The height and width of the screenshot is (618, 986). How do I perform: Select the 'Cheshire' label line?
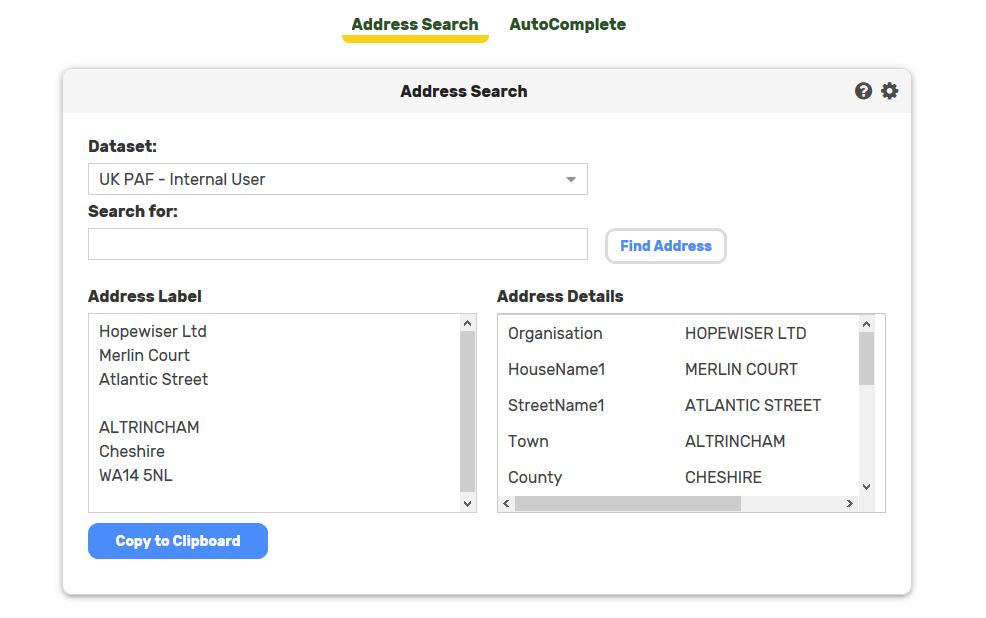[x=132, y=451]
